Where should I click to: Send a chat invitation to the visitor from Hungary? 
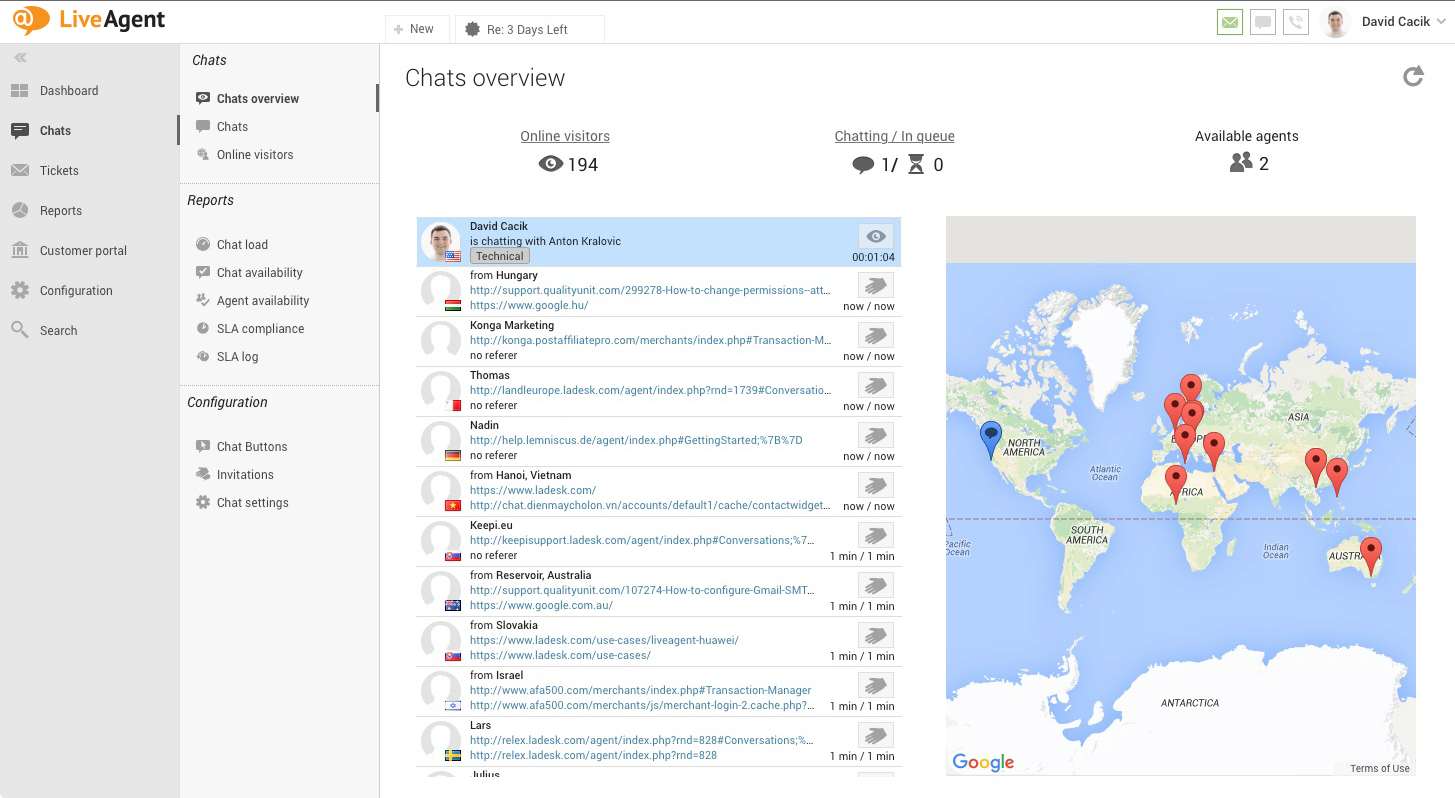pos(875,285)
